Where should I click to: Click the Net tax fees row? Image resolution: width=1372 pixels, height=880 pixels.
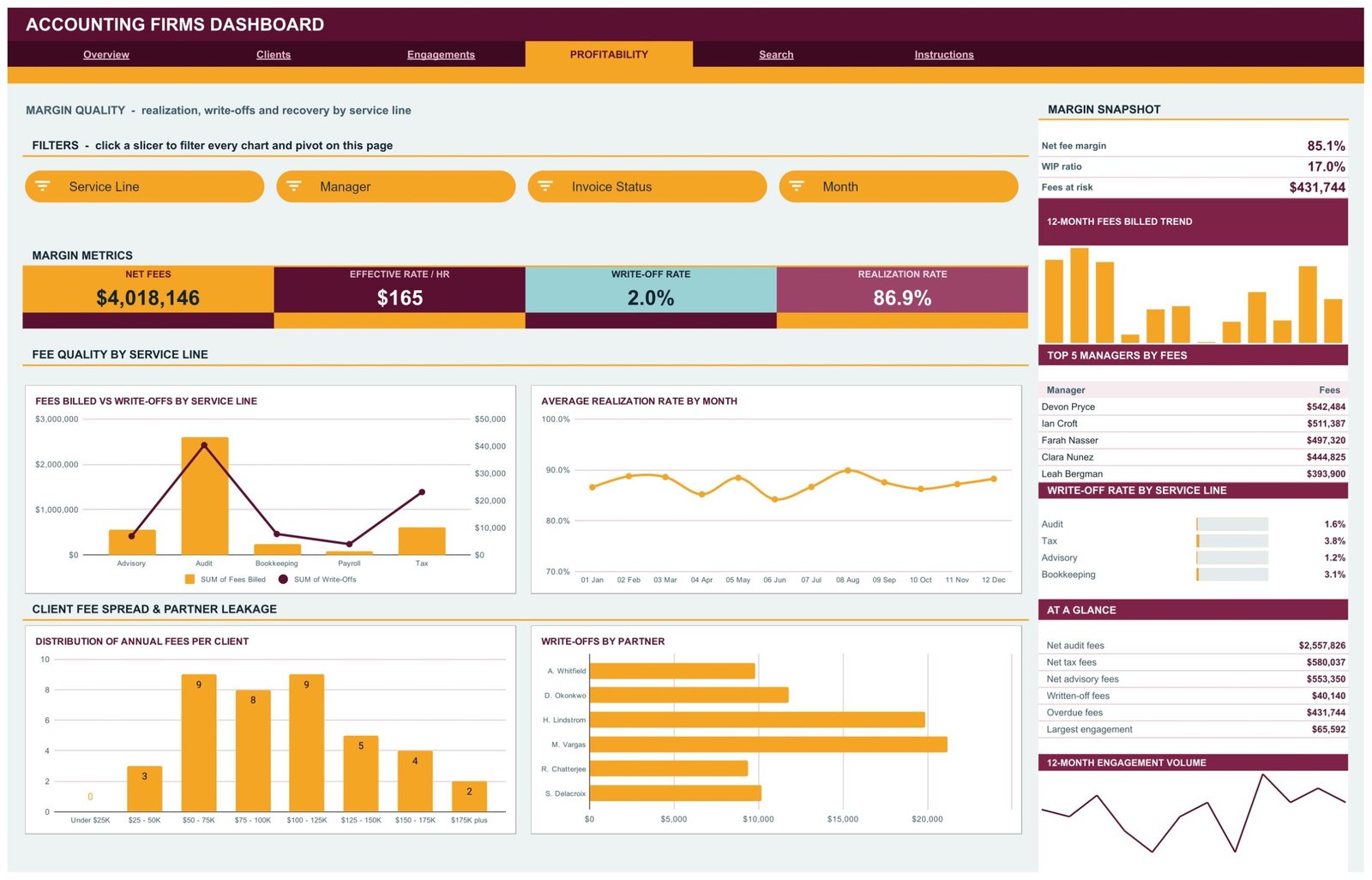coord(1193,662)
